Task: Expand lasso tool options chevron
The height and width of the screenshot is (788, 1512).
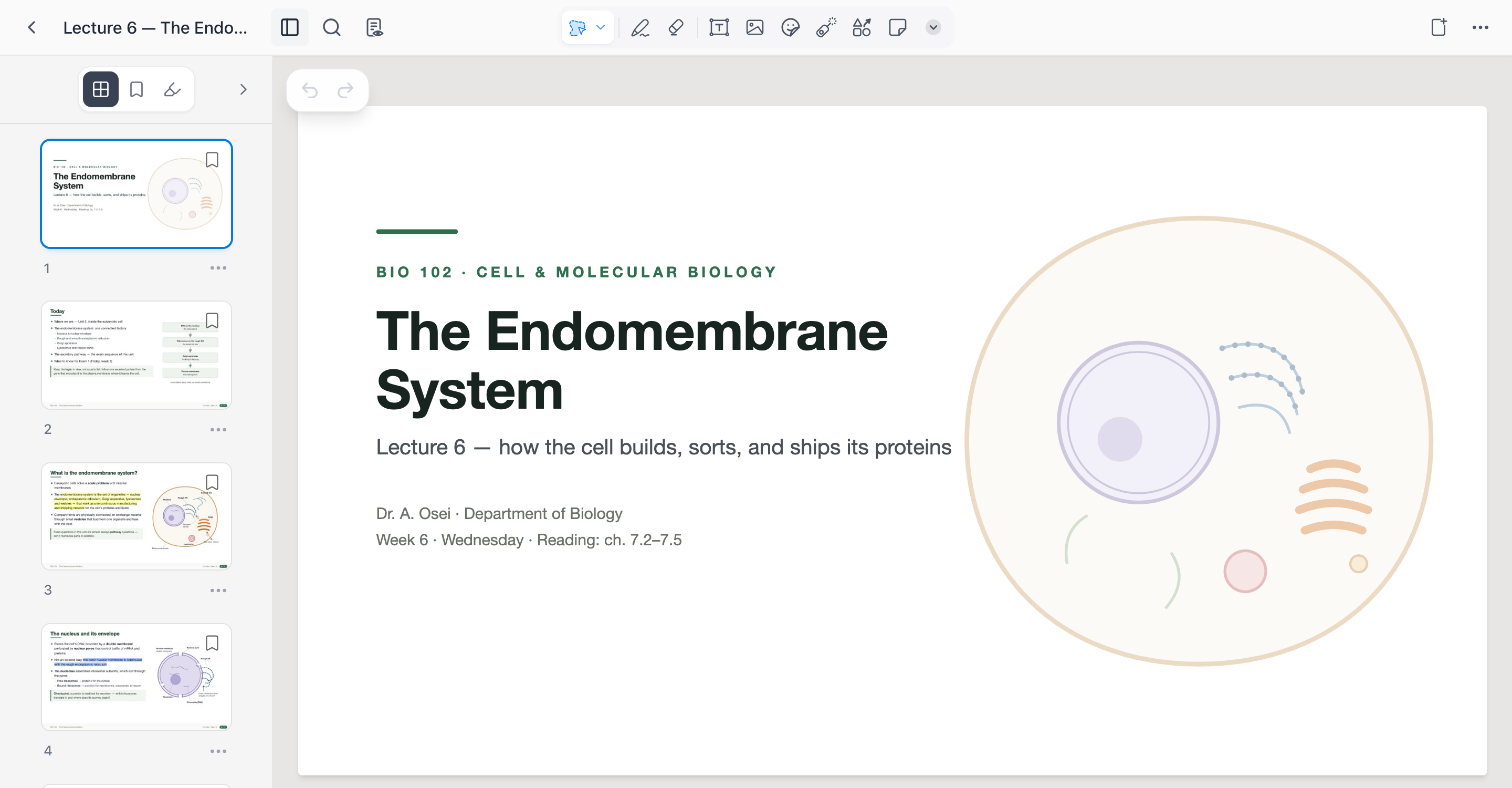Action: coord(601,27)
